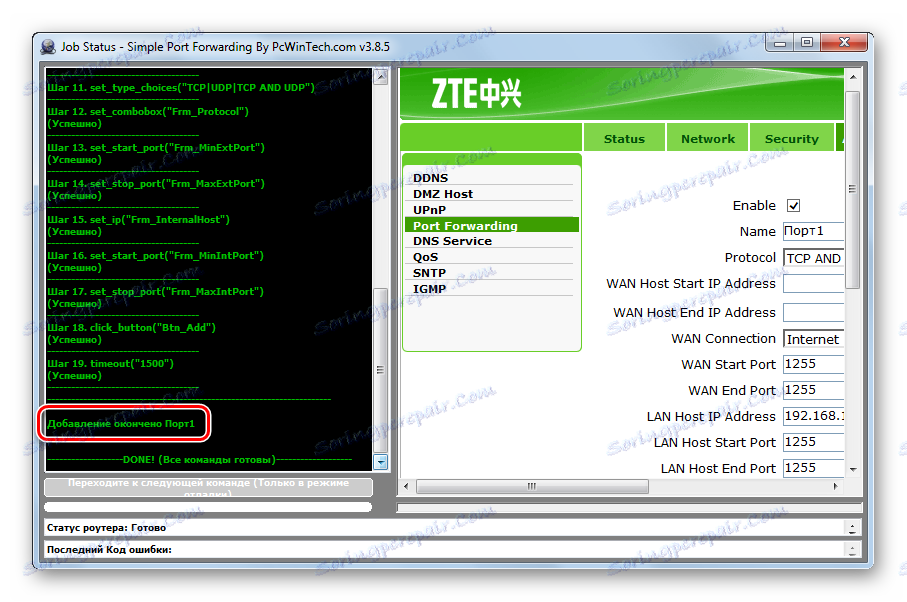Click the router page scroll down arrow
The width and height of the screenshot is (907, 602).
tap(853, 470)
